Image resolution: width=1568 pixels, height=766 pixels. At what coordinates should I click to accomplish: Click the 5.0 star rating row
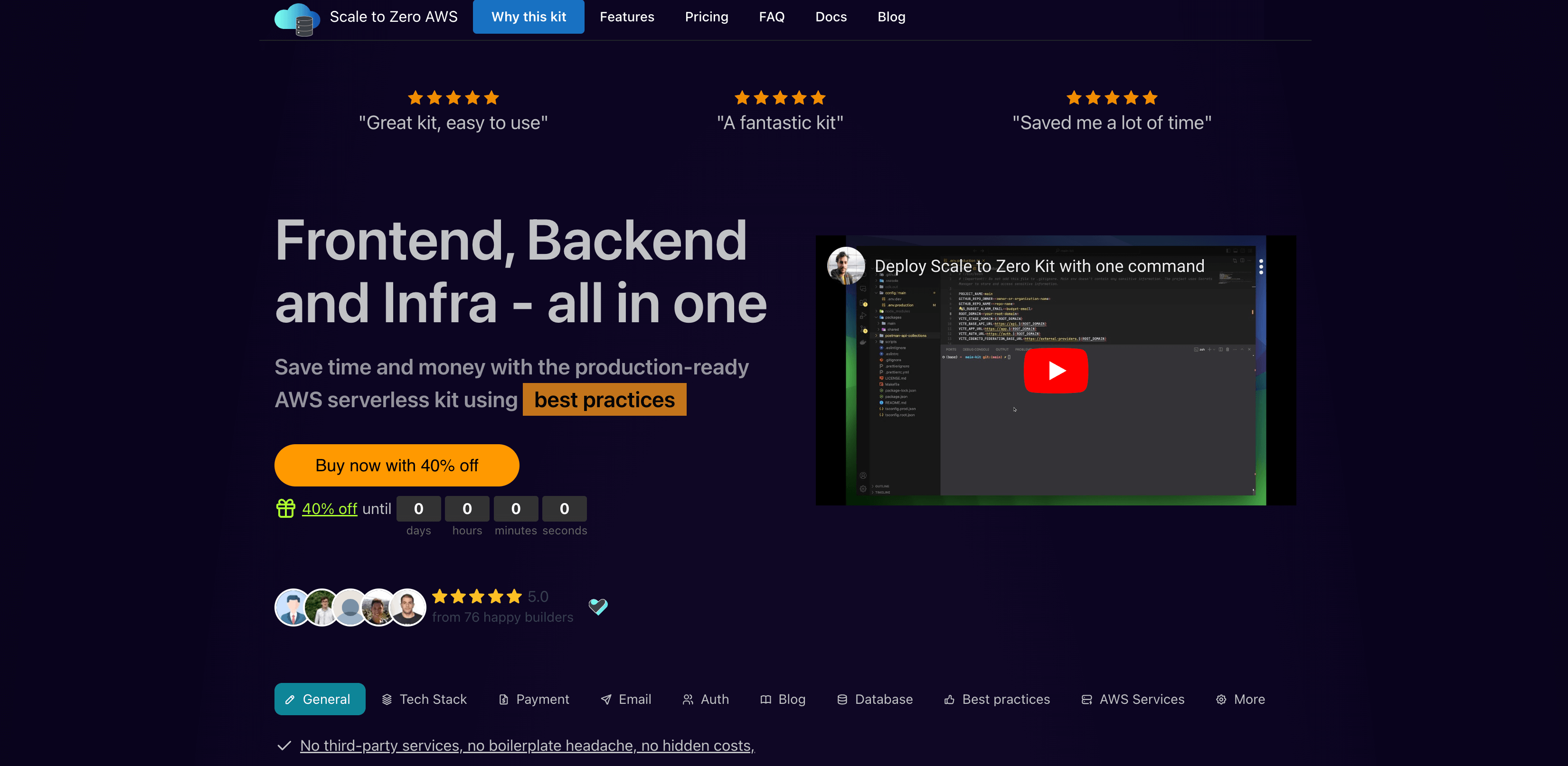click(490, 596)
